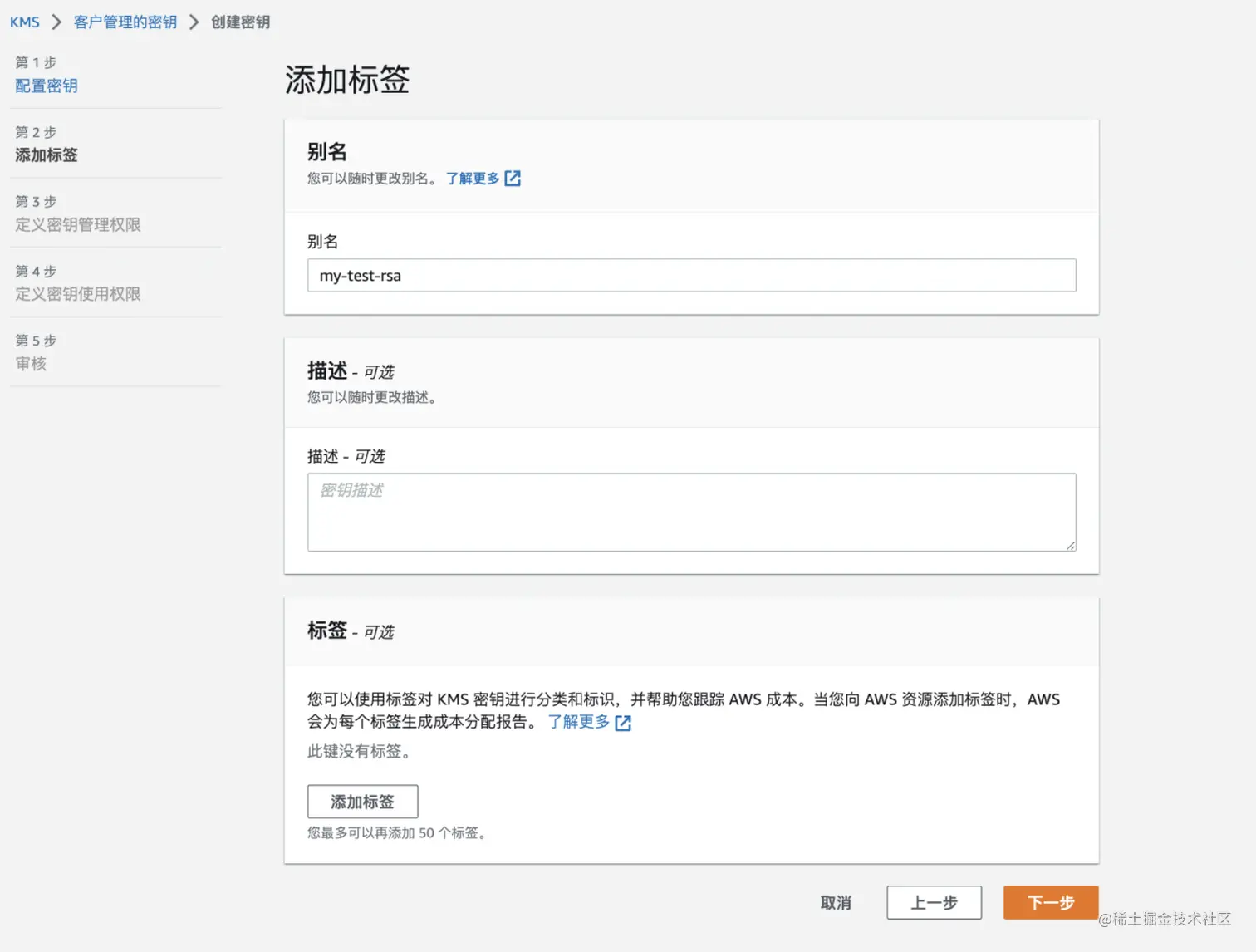Screen dimensions: 1256x952
Task: Select step 3 定义密钥管理权限
Action: point(78,224)
